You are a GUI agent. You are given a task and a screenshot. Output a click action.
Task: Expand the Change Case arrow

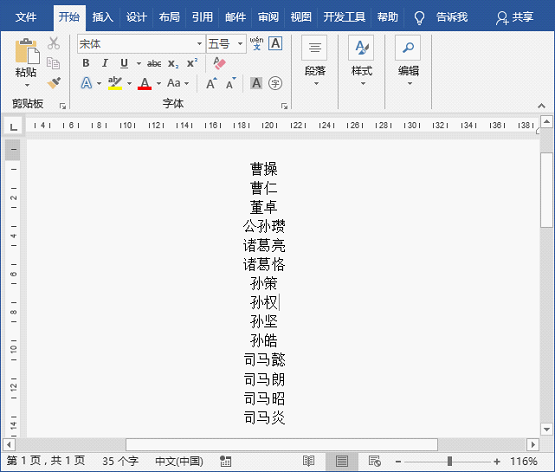(x=187, y=84)
